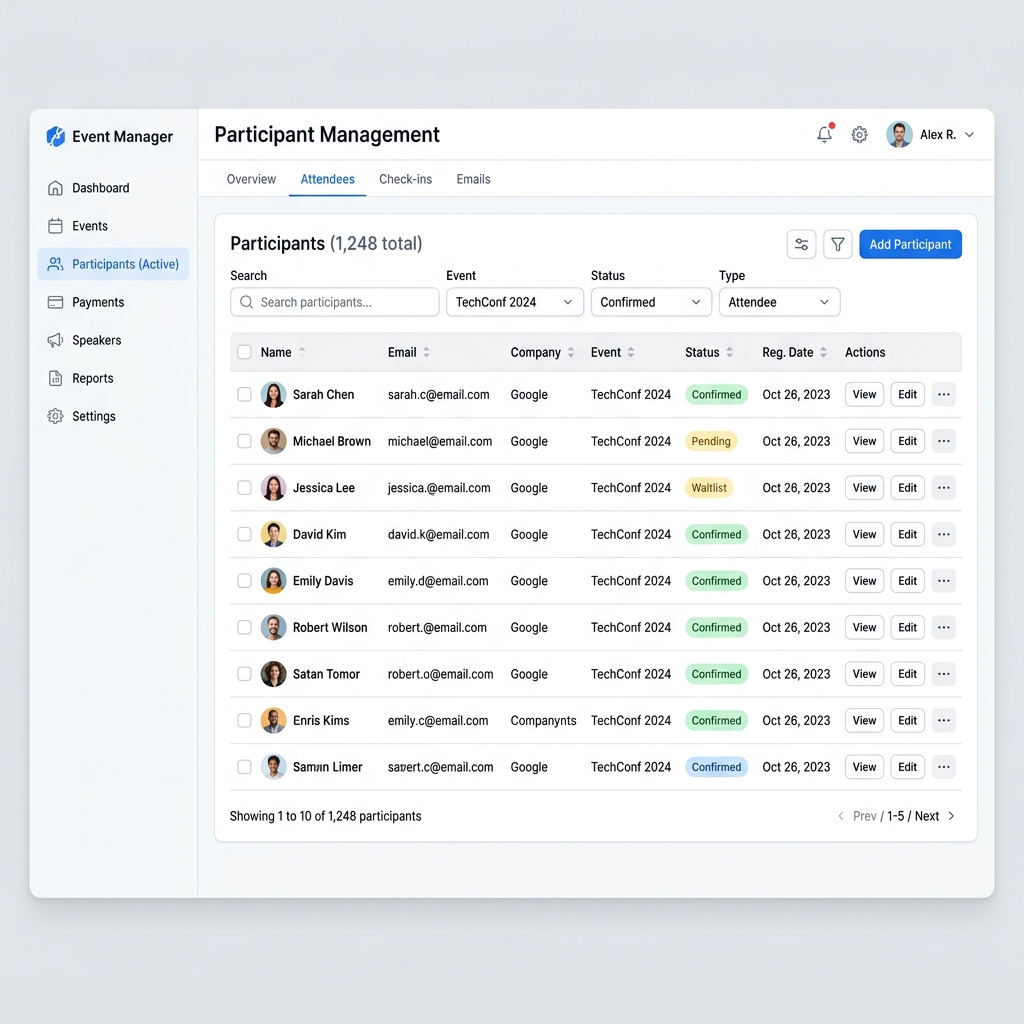Click Next in the pagination controls

[927, 816]
